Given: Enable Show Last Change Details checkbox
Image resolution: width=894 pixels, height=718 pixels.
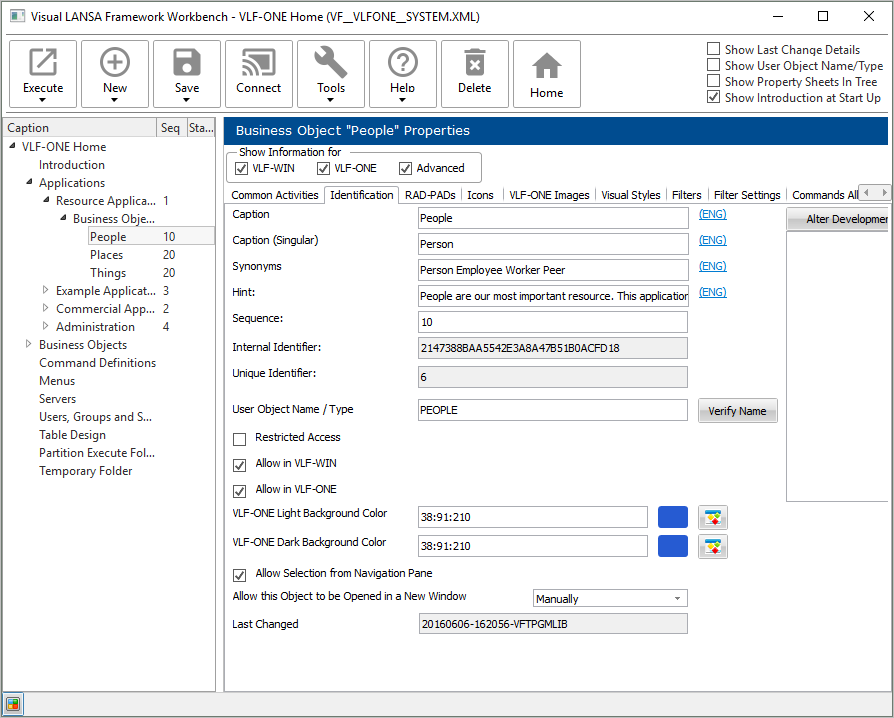Looking at the screenshot, I should 714,49.
